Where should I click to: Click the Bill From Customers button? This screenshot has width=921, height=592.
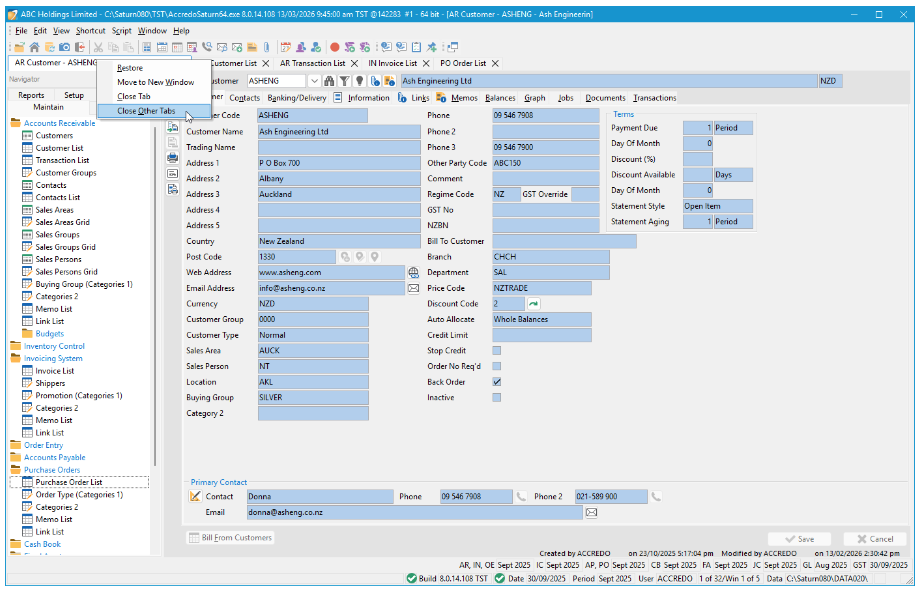tap(230, 538)
